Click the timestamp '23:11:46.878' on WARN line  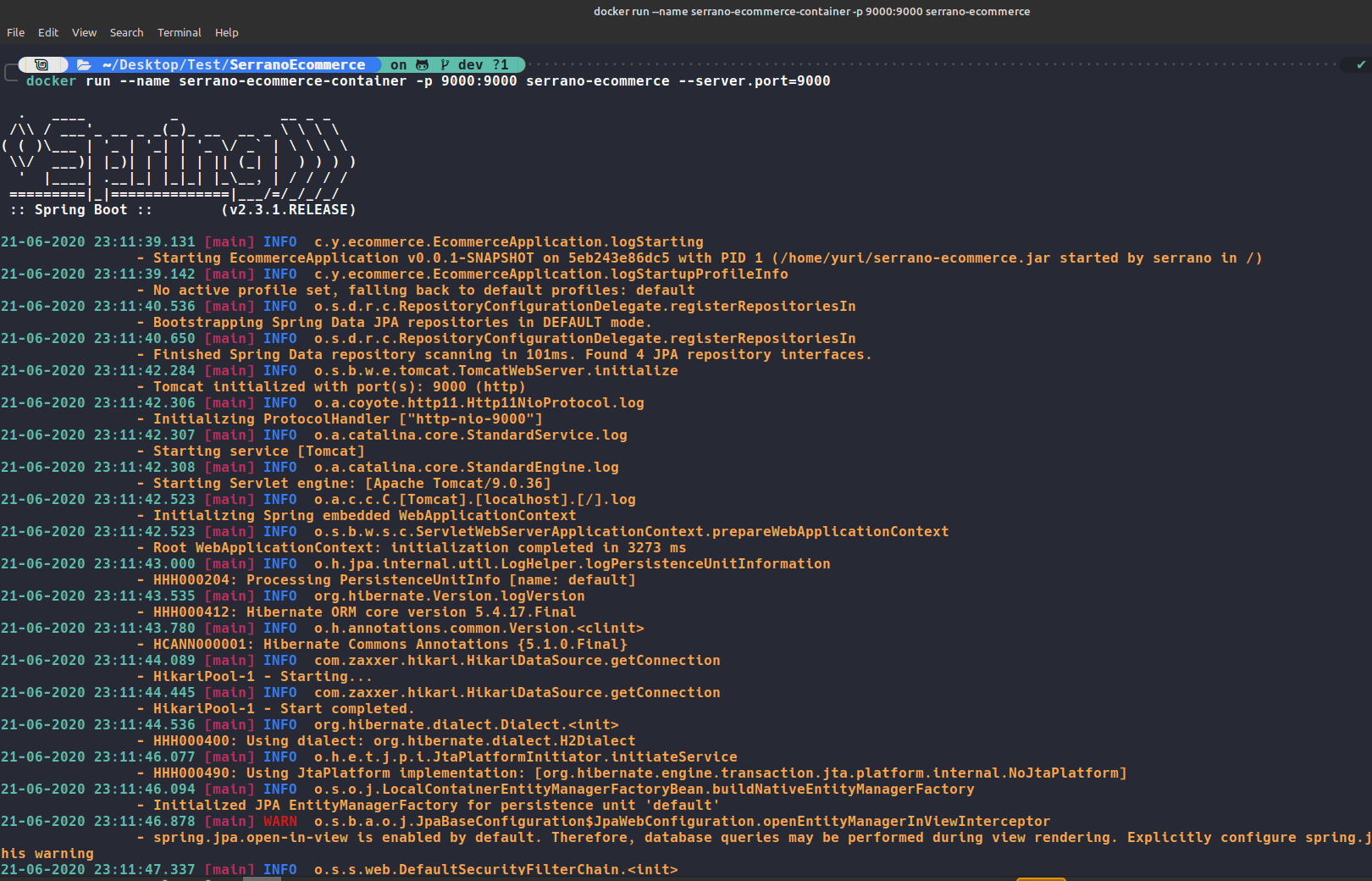point(145,821)
